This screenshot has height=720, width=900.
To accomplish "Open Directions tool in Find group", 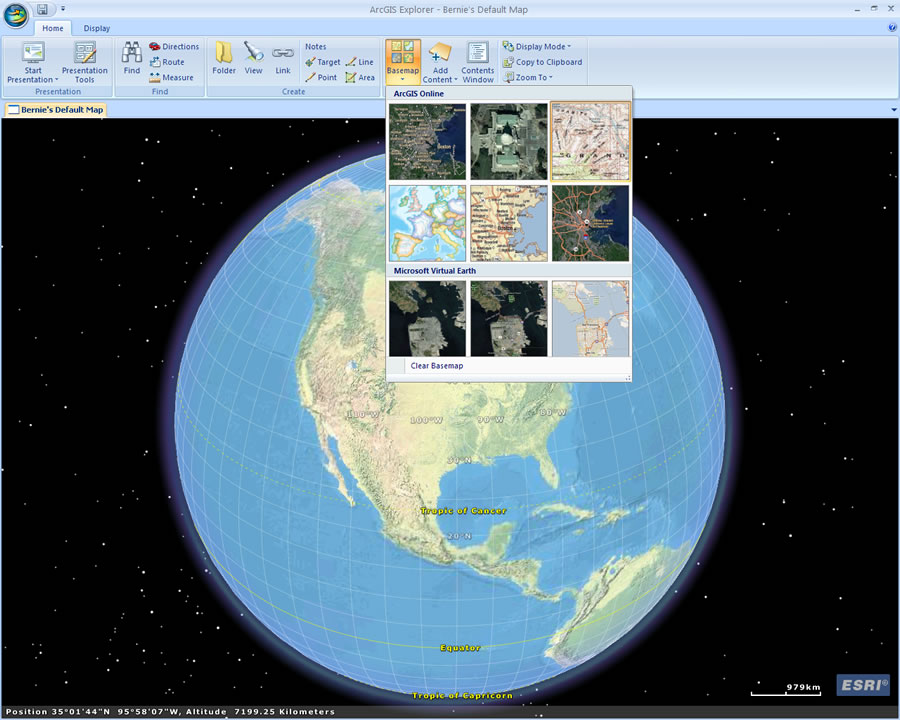I will 174,47.
